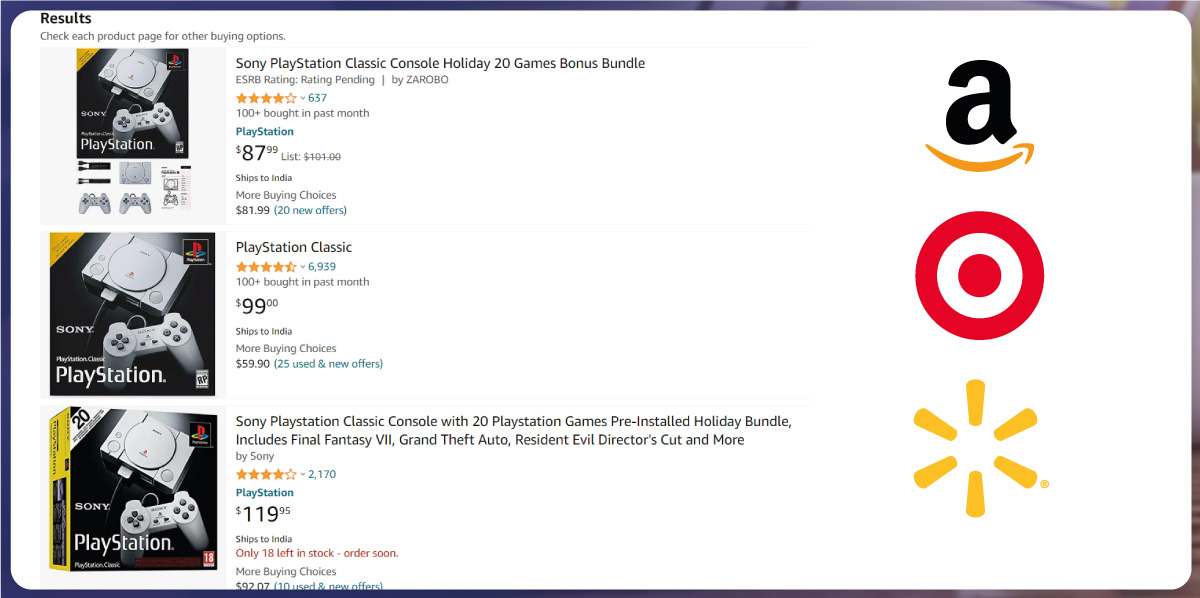The height and width of the screenshot is (598, 1200).
Task: Select the $119.95 price
Action: (263, 514)
